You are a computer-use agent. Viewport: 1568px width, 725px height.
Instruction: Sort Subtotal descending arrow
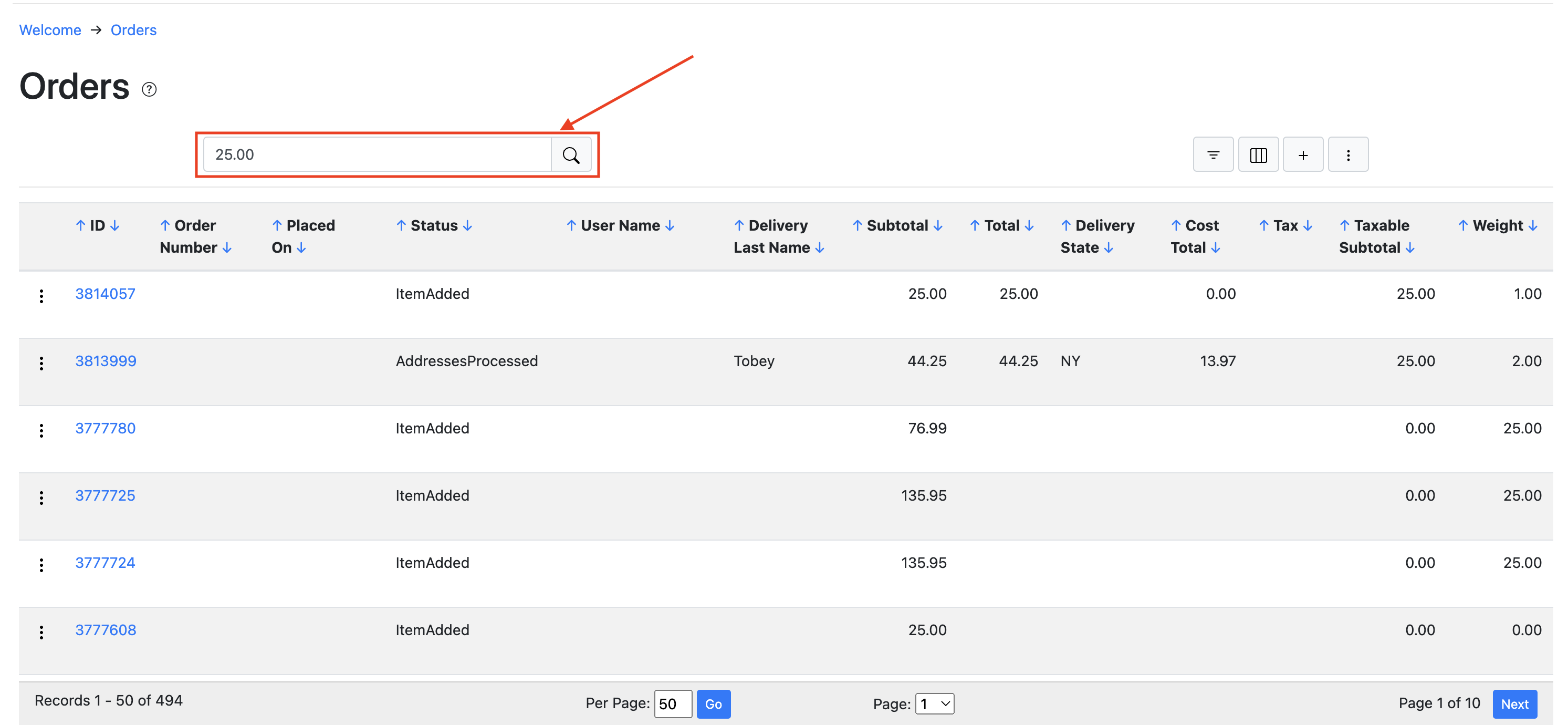point(938,225)
